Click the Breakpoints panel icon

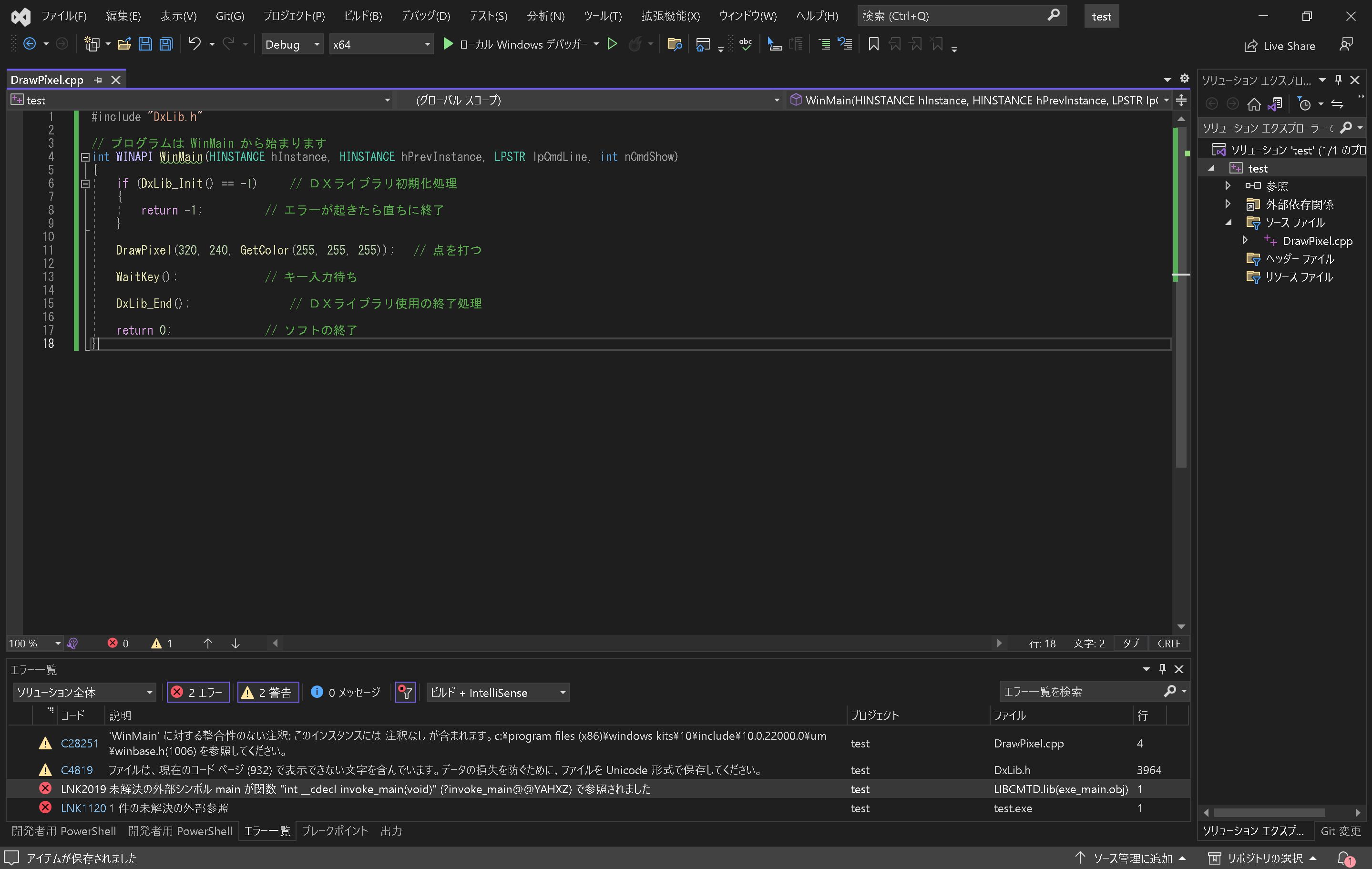point(337,831)
